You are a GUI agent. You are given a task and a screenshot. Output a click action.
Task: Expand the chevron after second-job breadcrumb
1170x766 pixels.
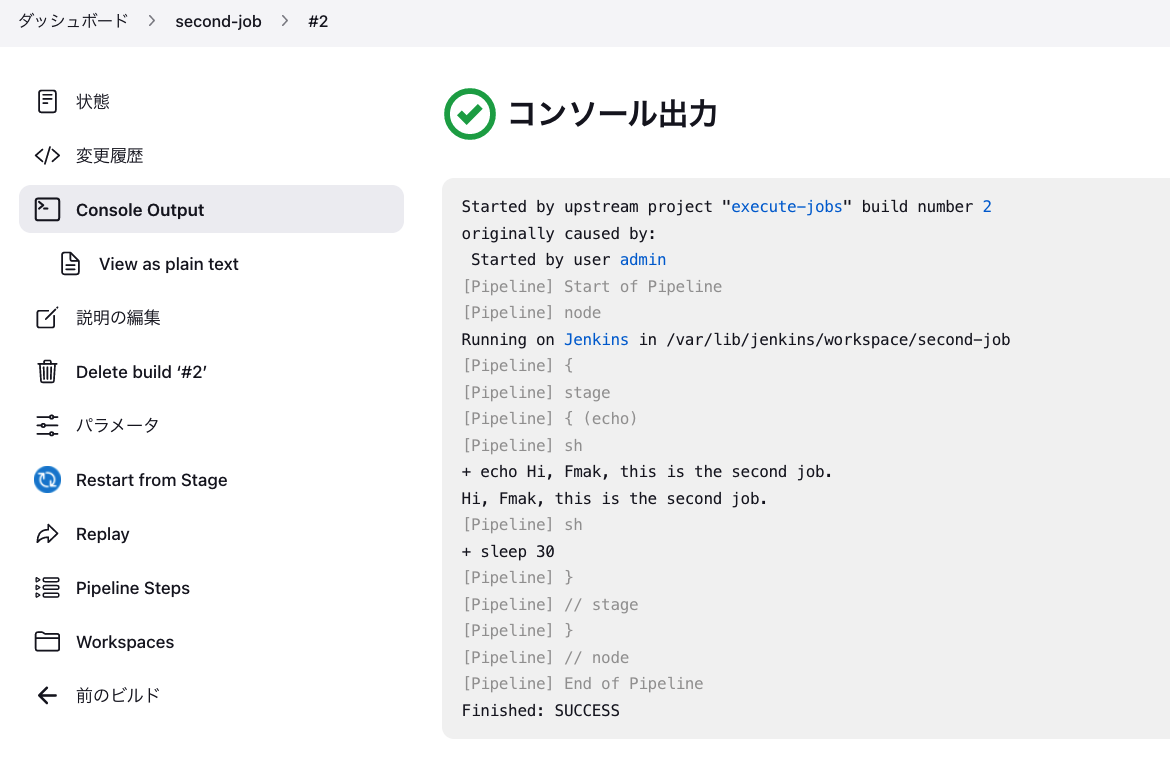285,21
